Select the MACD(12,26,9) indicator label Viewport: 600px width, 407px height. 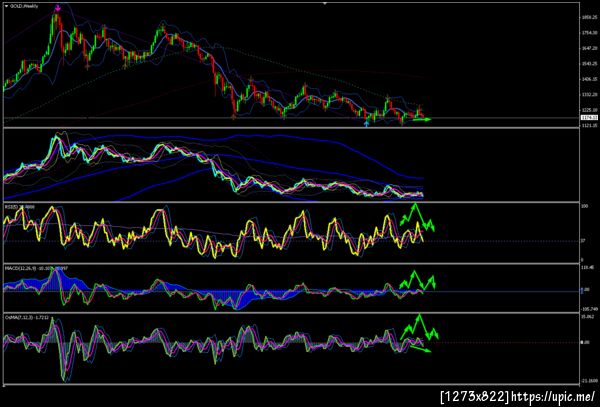pyautogui.click(x=36, y=269)
